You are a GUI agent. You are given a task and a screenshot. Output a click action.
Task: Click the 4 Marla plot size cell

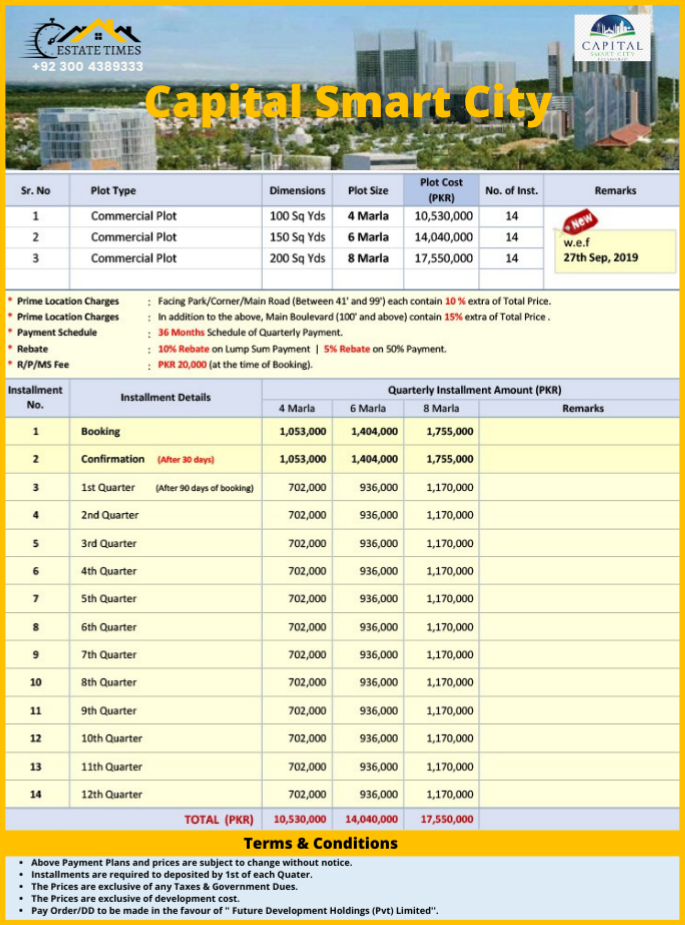point(368,216)
